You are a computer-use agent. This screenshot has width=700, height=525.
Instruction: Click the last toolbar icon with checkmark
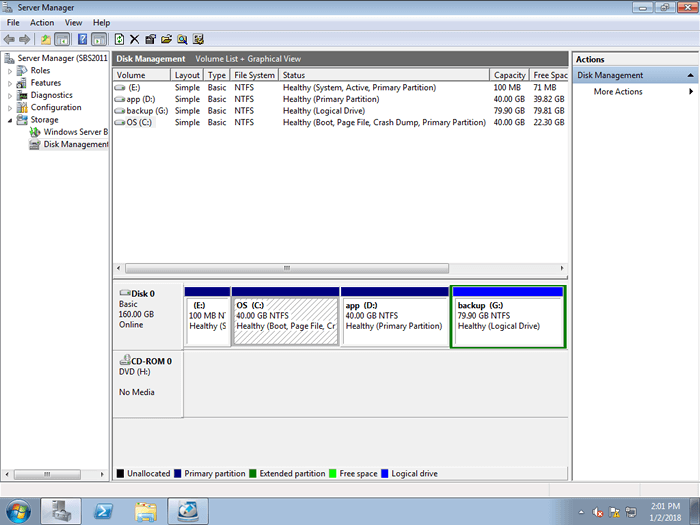(x=198, y=39)
